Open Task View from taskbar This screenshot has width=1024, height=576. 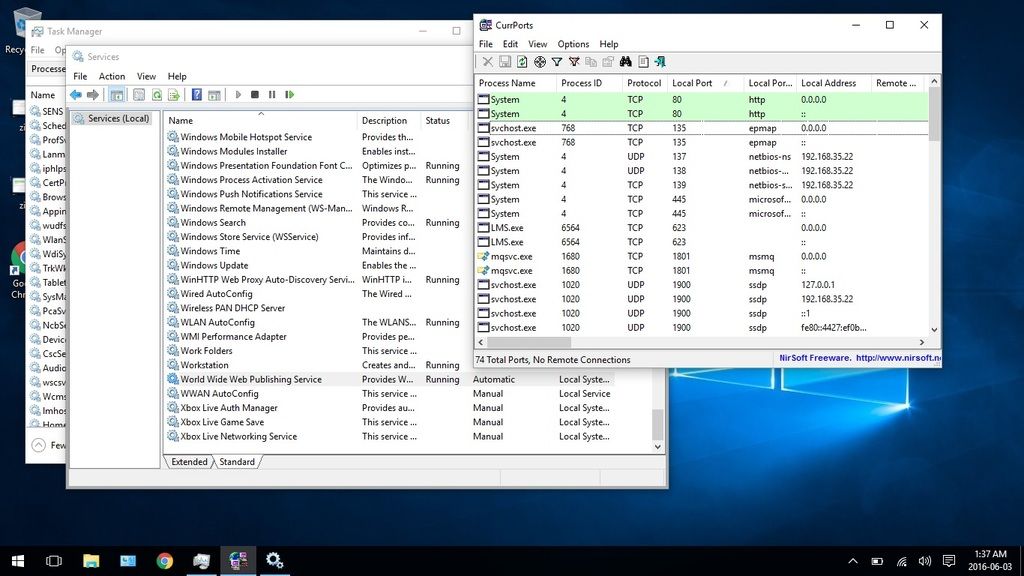click(54, 561)
